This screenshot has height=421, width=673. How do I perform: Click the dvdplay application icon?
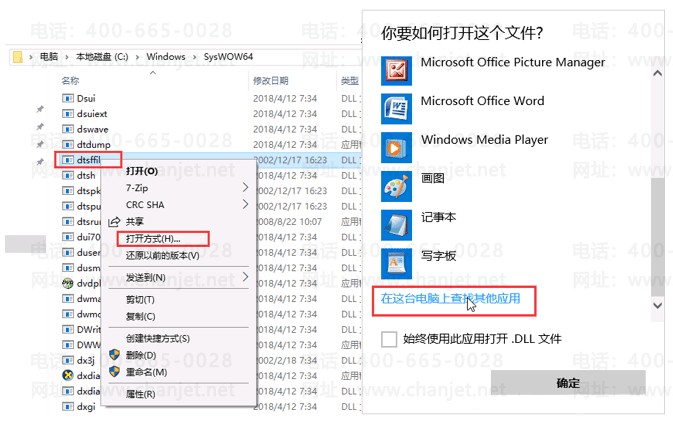pos(67,283)
